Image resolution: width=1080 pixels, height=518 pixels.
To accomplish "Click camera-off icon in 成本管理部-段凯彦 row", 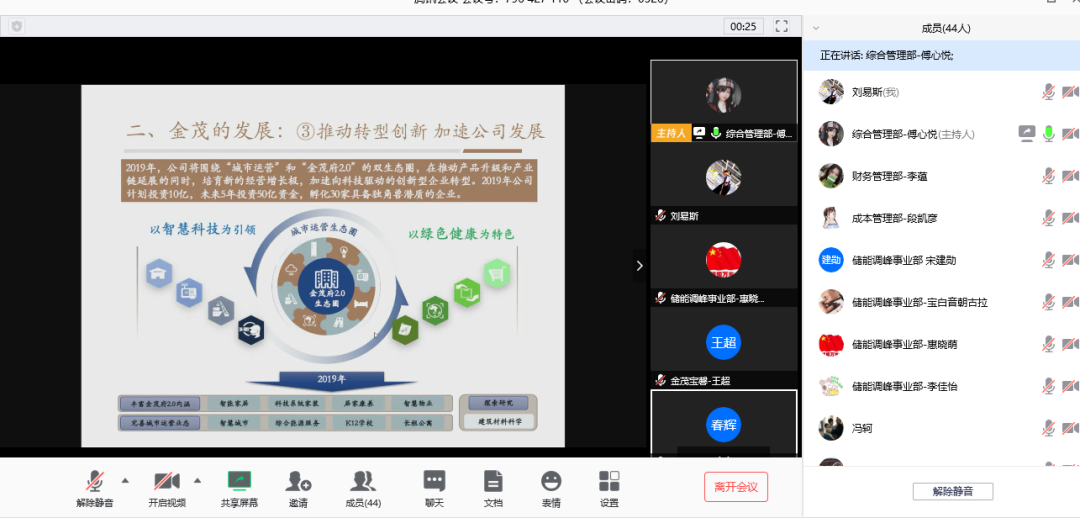I will coord(1070,218).
